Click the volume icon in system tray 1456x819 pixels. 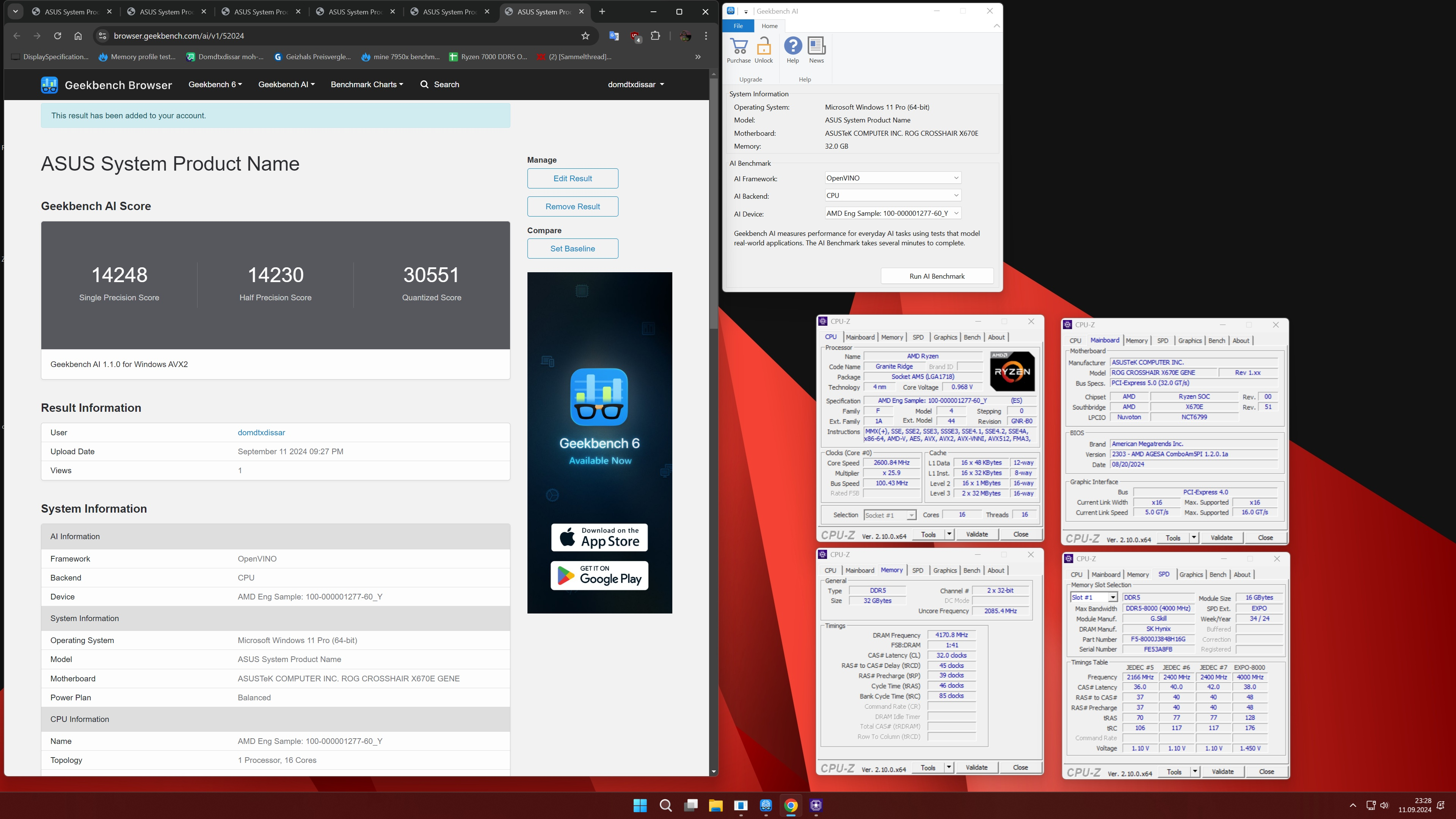(1384, 805)
